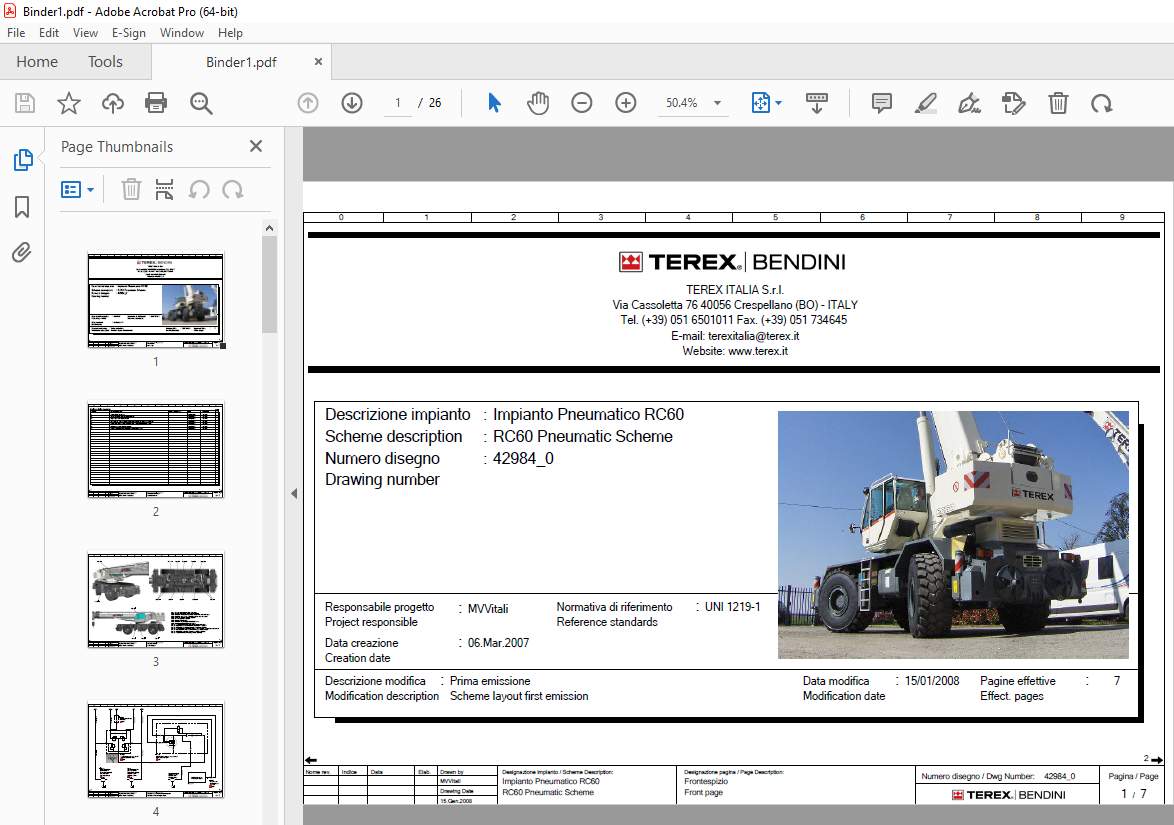Image resolution: width=1174 pixels, height=825 pixels.
Task: Select page 2 thumbnail
Action: 156,450
